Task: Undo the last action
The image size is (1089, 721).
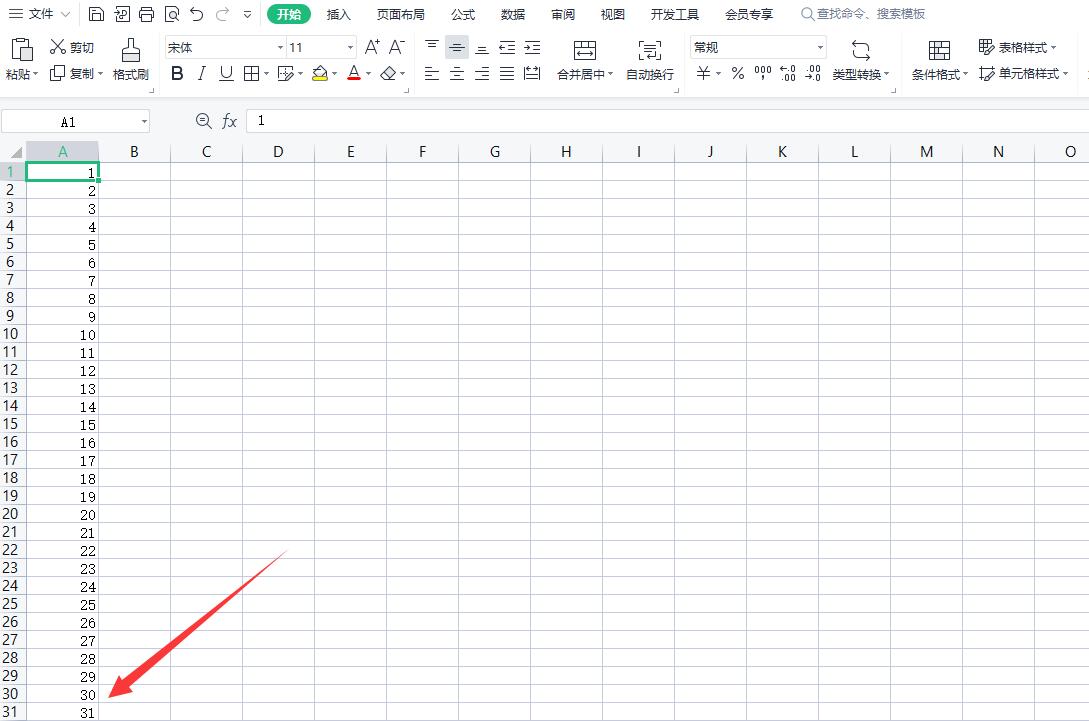Action: [x=197, y=14]
